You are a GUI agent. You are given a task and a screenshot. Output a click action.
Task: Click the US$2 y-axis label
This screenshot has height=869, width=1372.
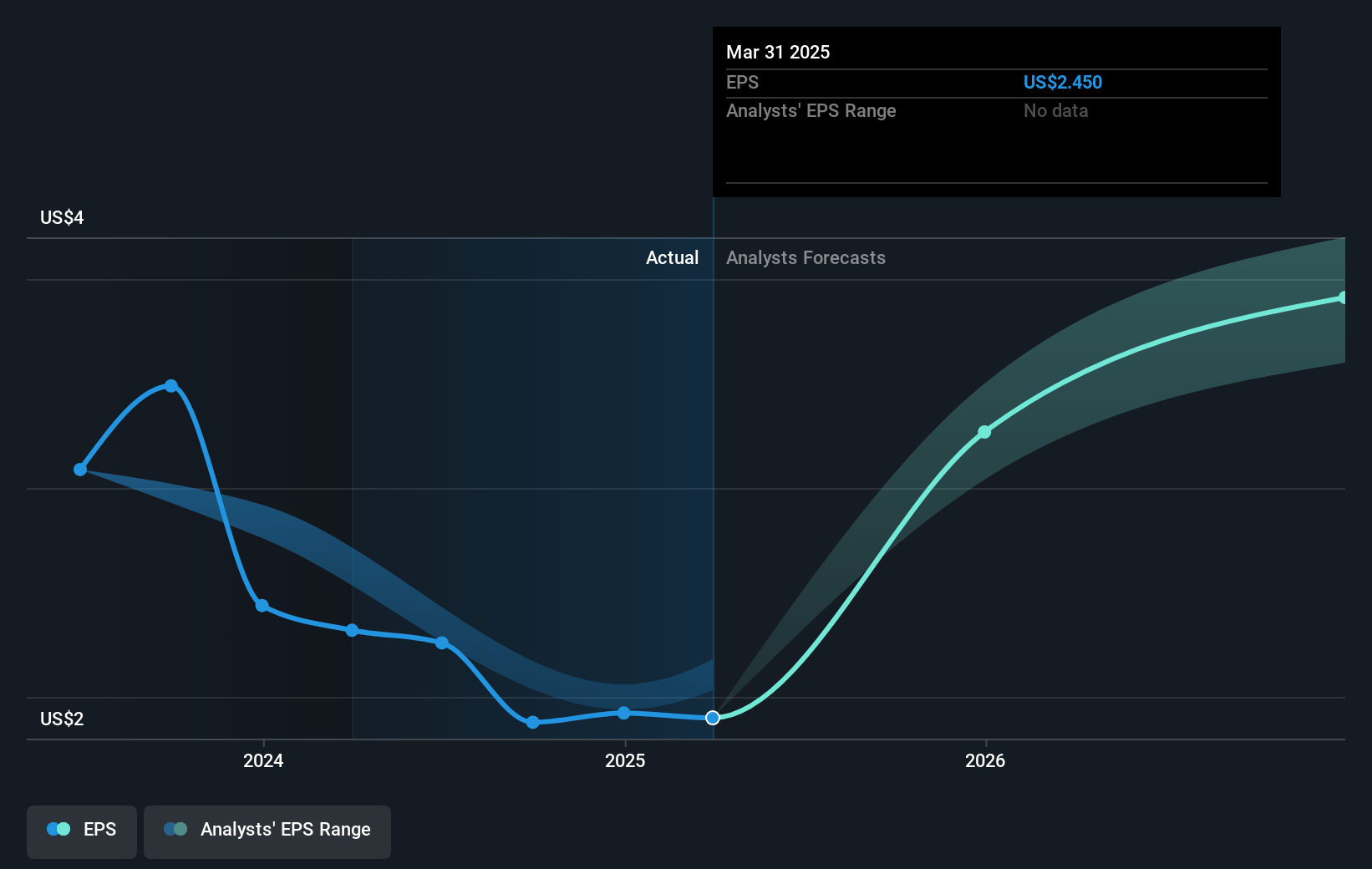pos(62,719)
